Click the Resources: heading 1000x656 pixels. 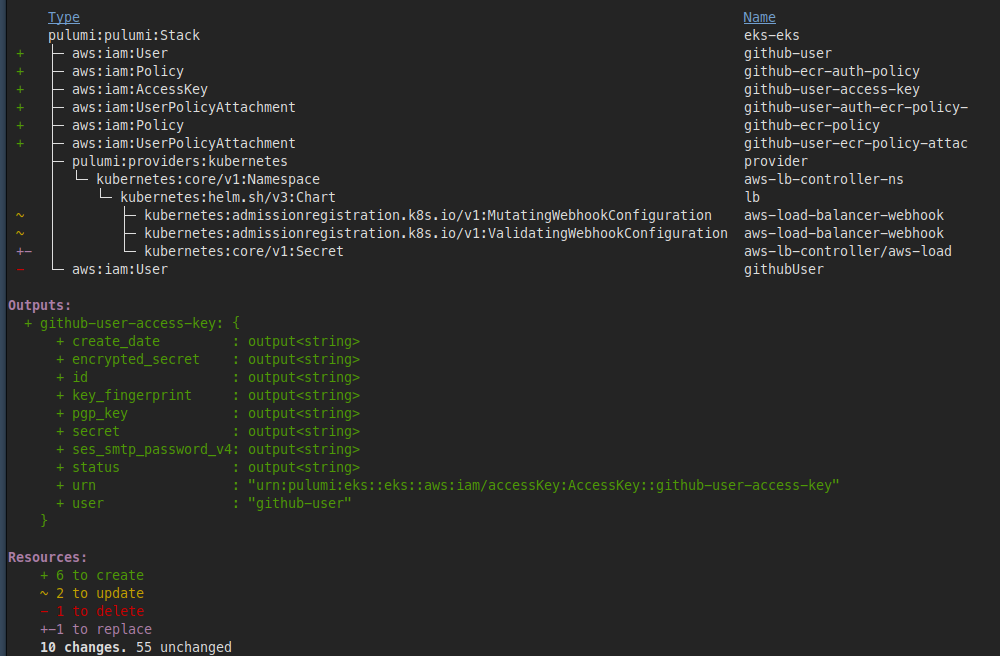tap(47, 557)
